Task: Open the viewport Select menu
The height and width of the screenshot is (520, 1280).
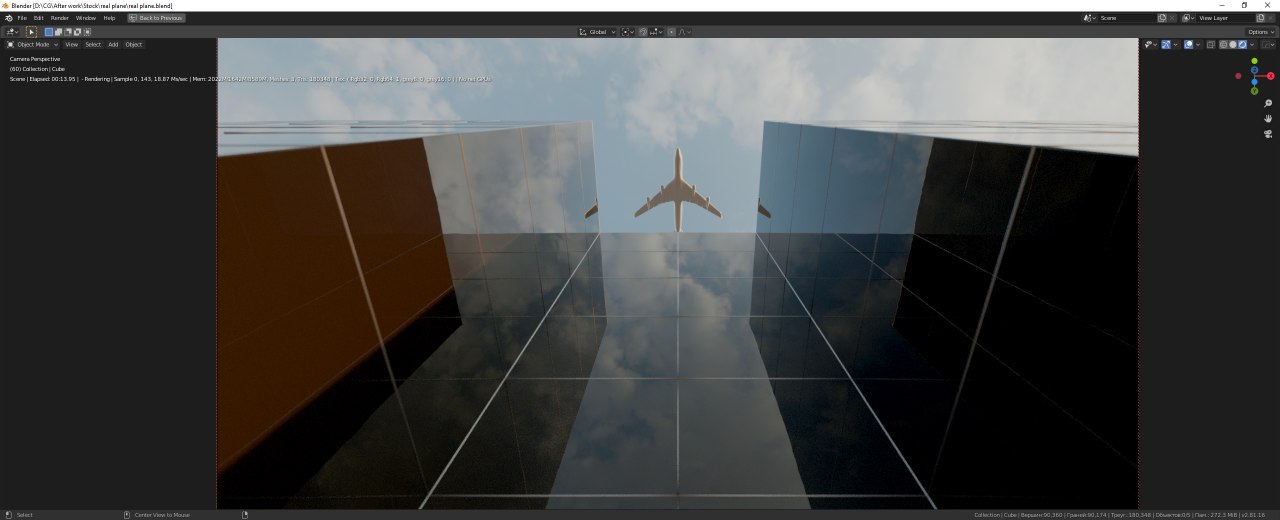Action: (92, 44)
